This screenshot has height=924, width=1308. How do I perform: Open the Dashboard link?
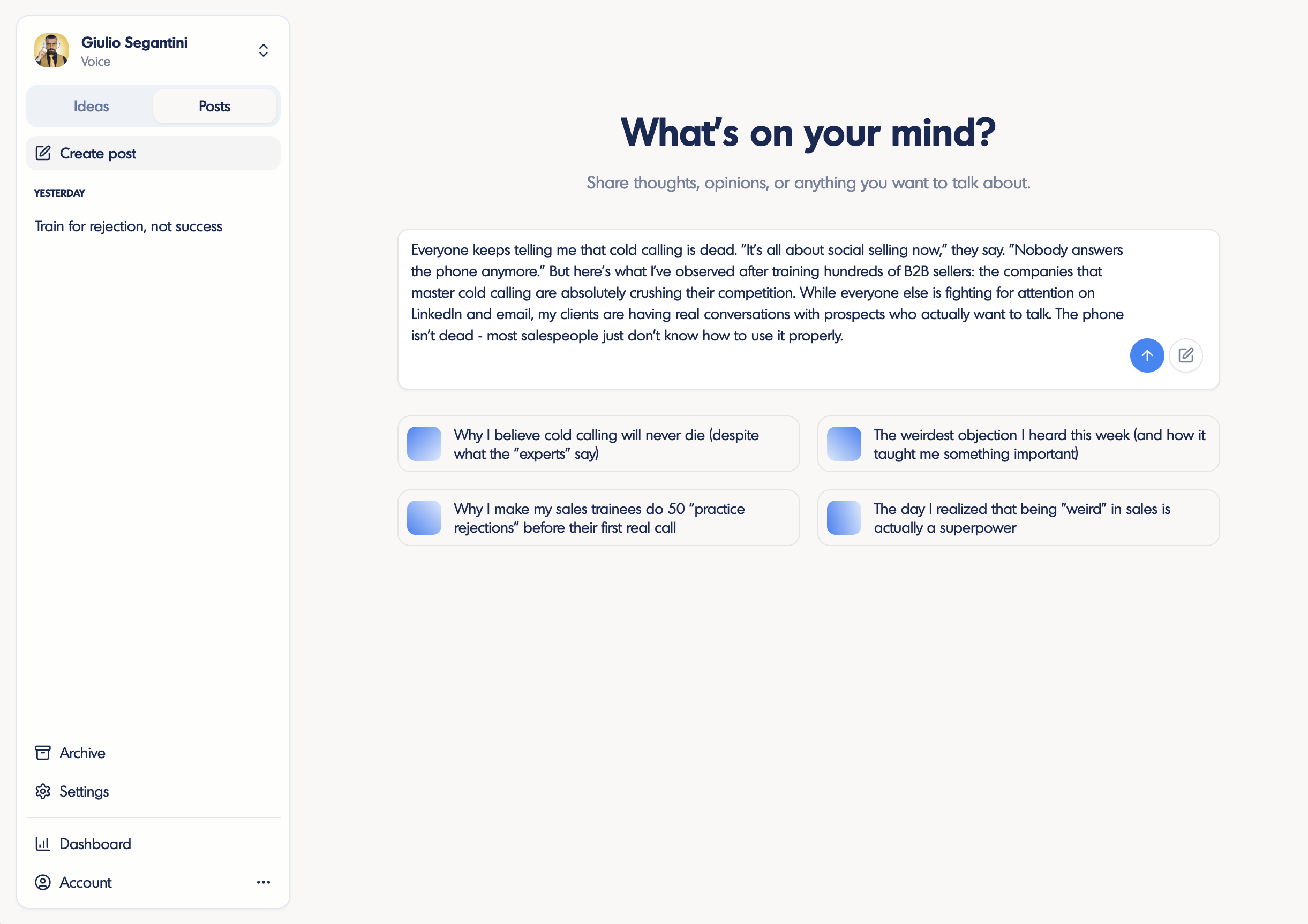coord(95,844)
